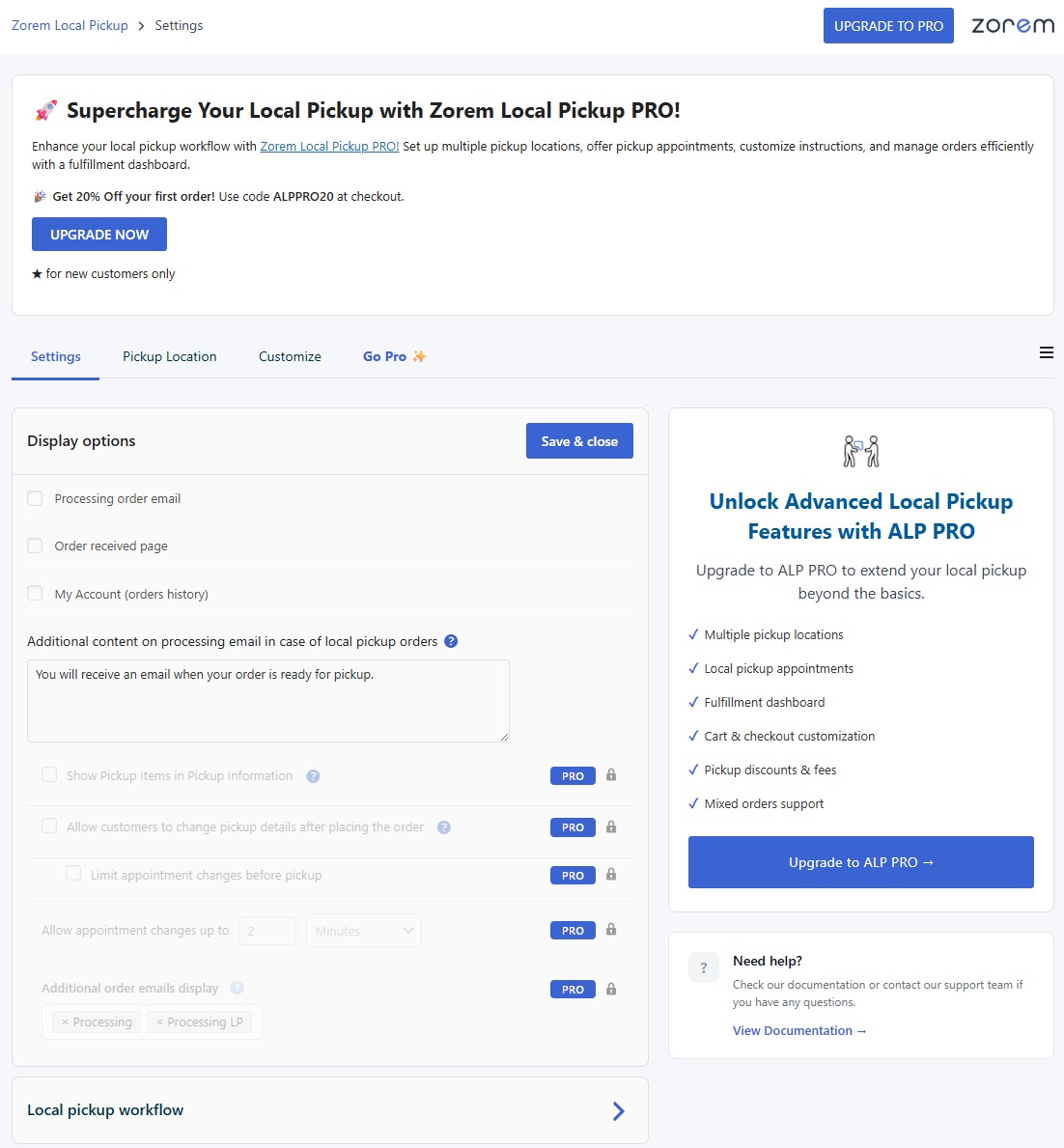Click lock icon in Limit appointment changes row
Viewport: 1064px width, 1148px height.
611,875
